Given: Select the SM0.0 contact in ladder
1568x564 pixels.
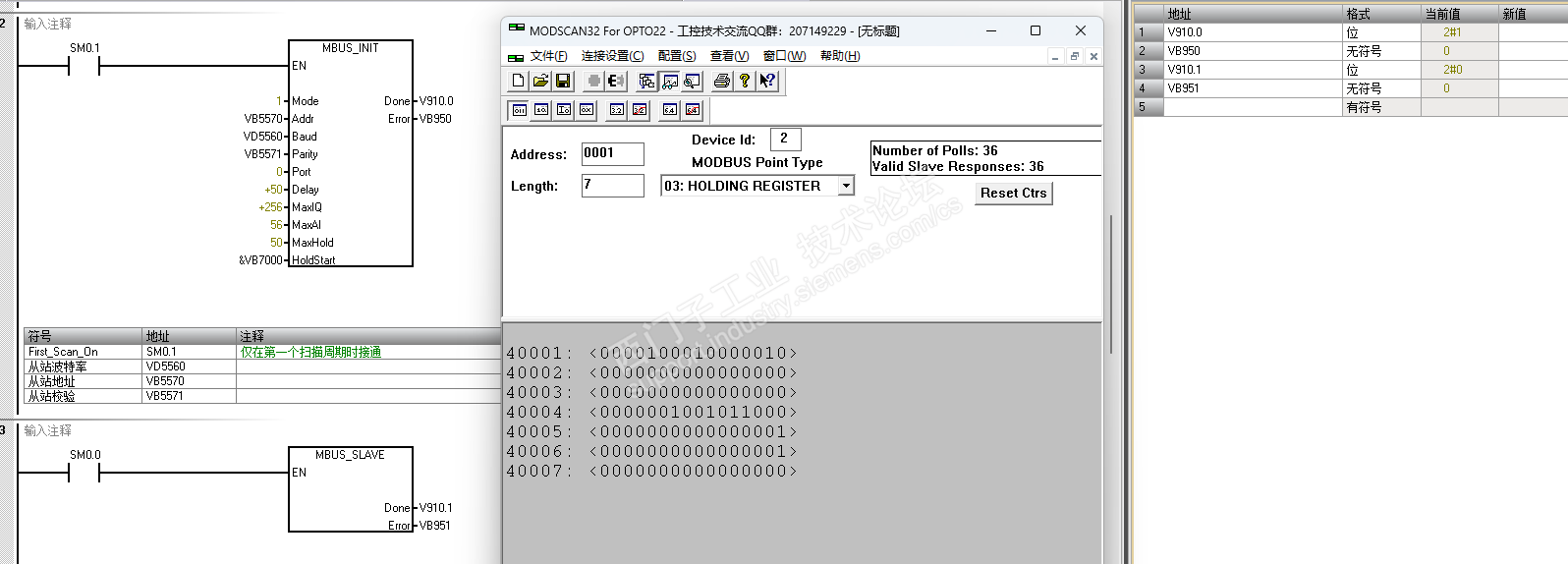Looking at the screenshot, I should [x=84, y=474].
